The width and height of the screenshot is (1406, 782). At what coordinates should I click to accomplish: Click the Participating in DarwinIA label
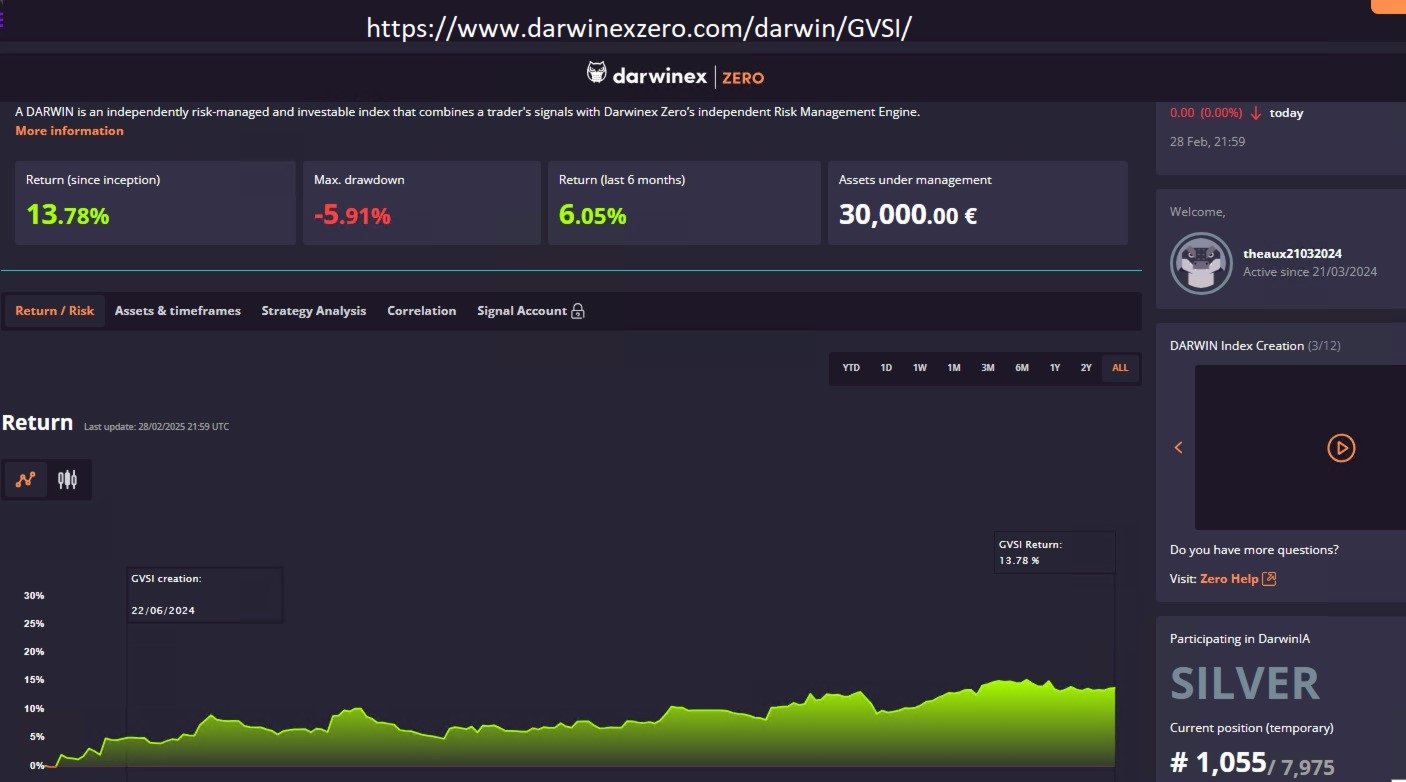[x=1240, y=637]
